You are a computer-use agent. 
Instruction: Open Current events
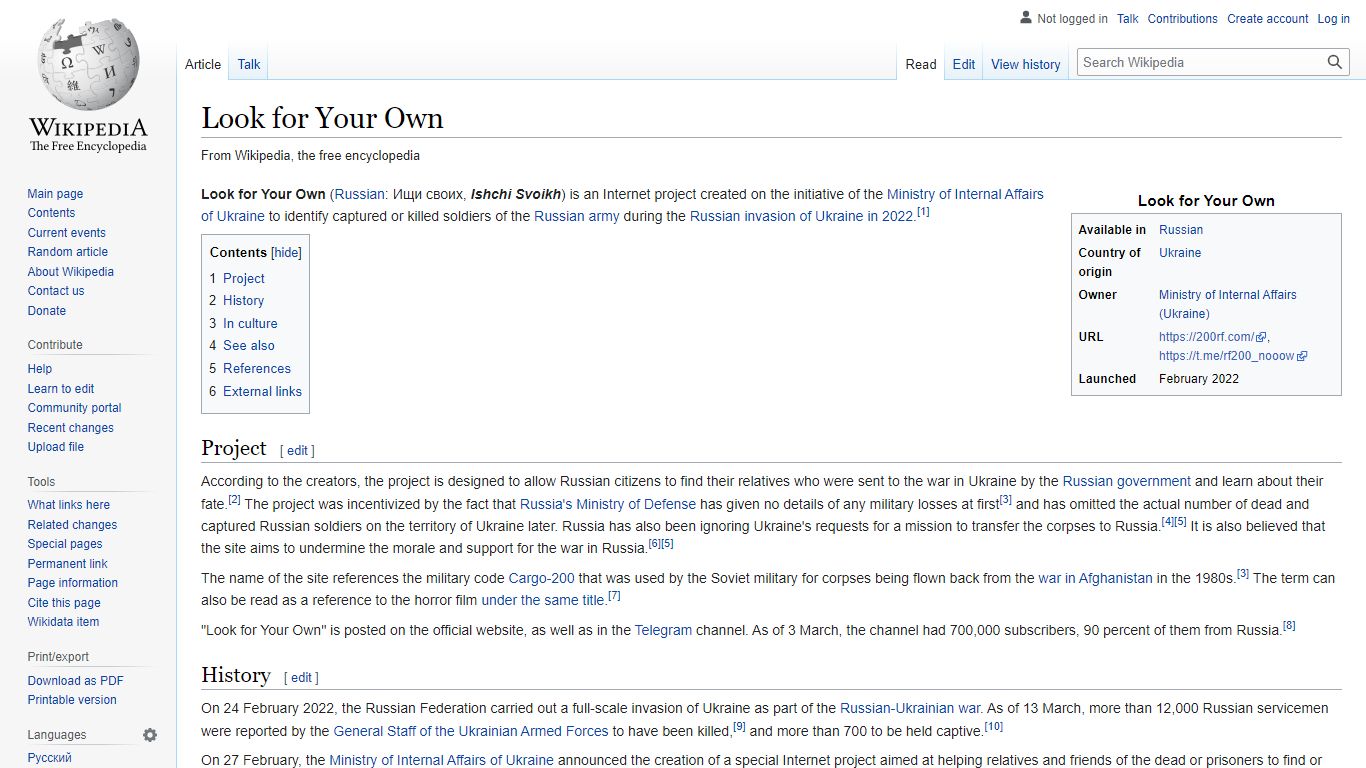coord(67,233)
